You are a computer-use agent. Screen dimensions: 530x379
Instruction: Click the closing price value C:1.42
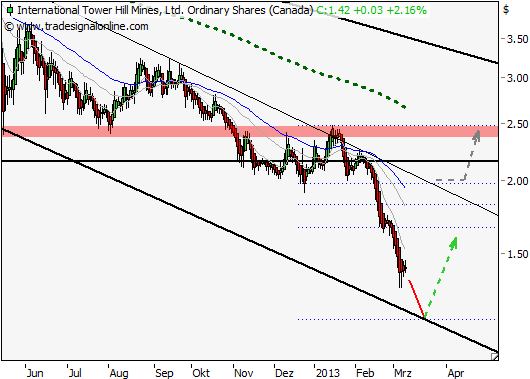point(333,10)
